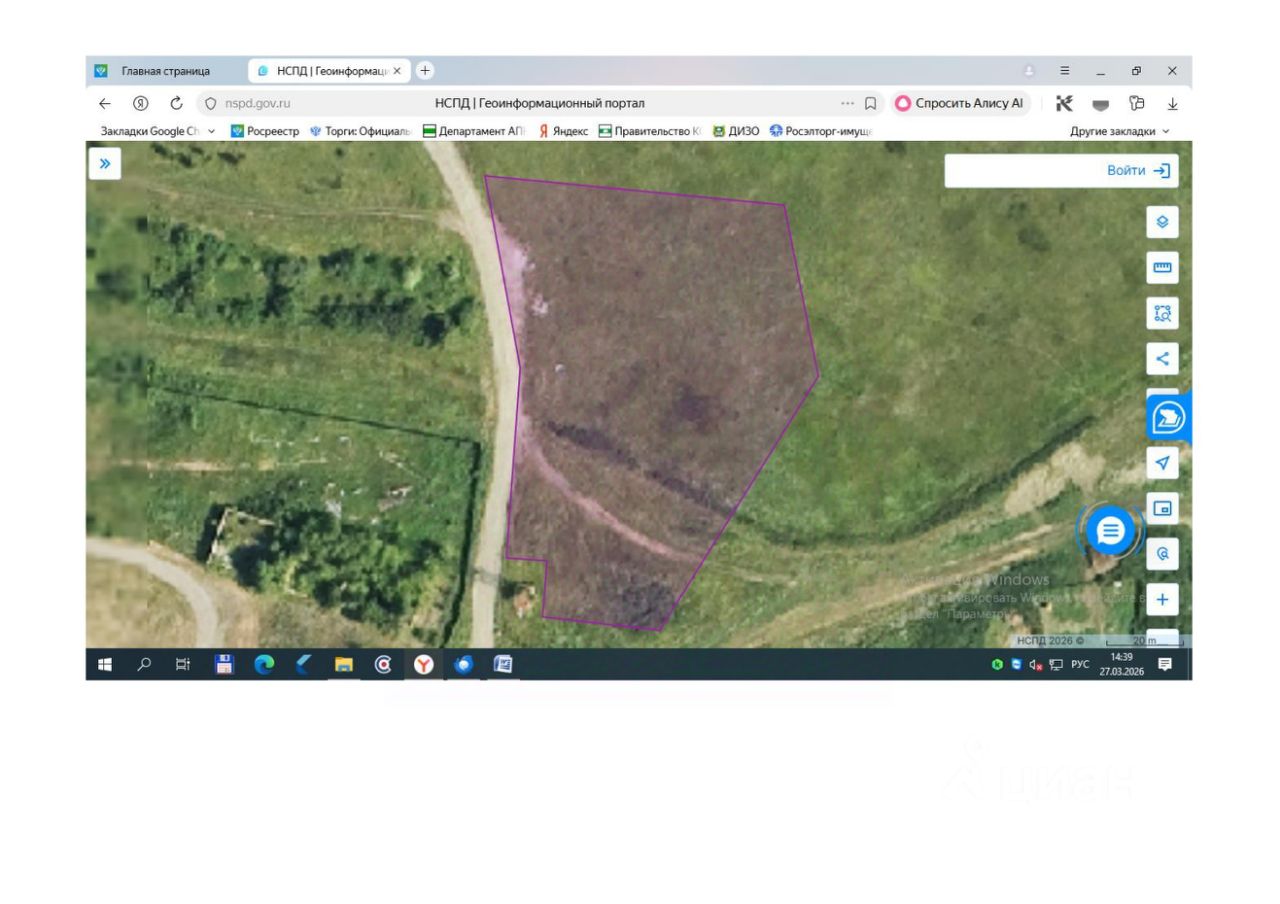Expand Другие закладки dropdown
The height and width of the screenshot is (904, 1280).
click(x=1119, y=131)
